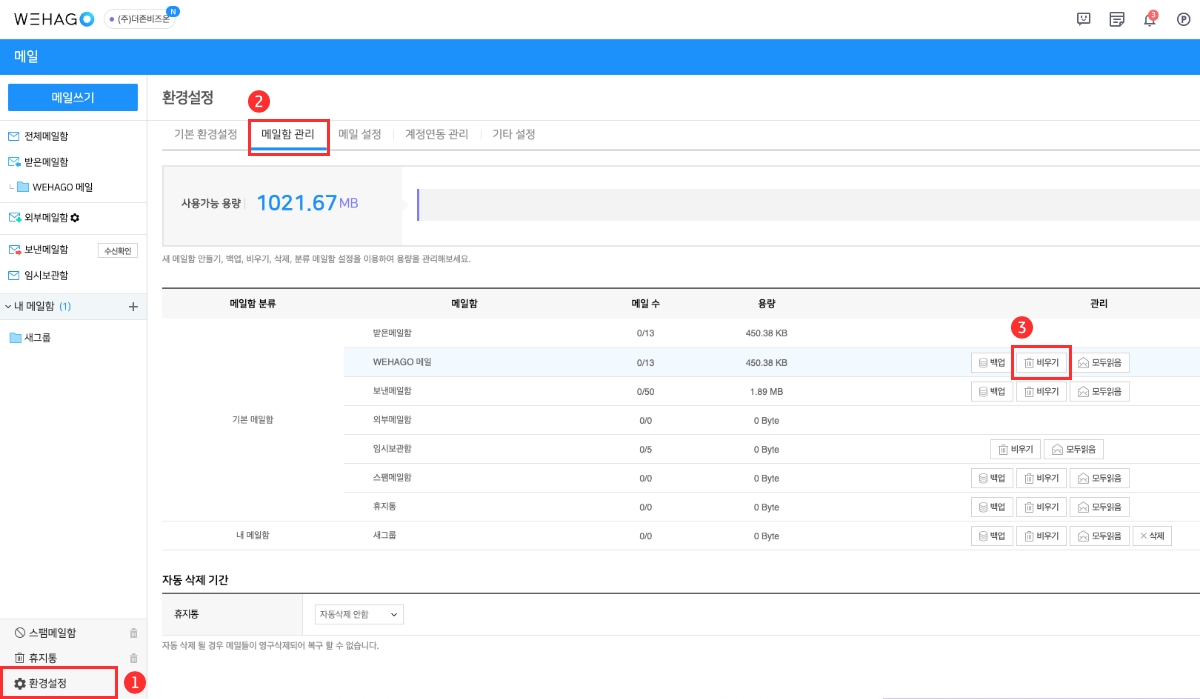
Task: Open the notification bell icon
Action: [x=1150, y=19]
